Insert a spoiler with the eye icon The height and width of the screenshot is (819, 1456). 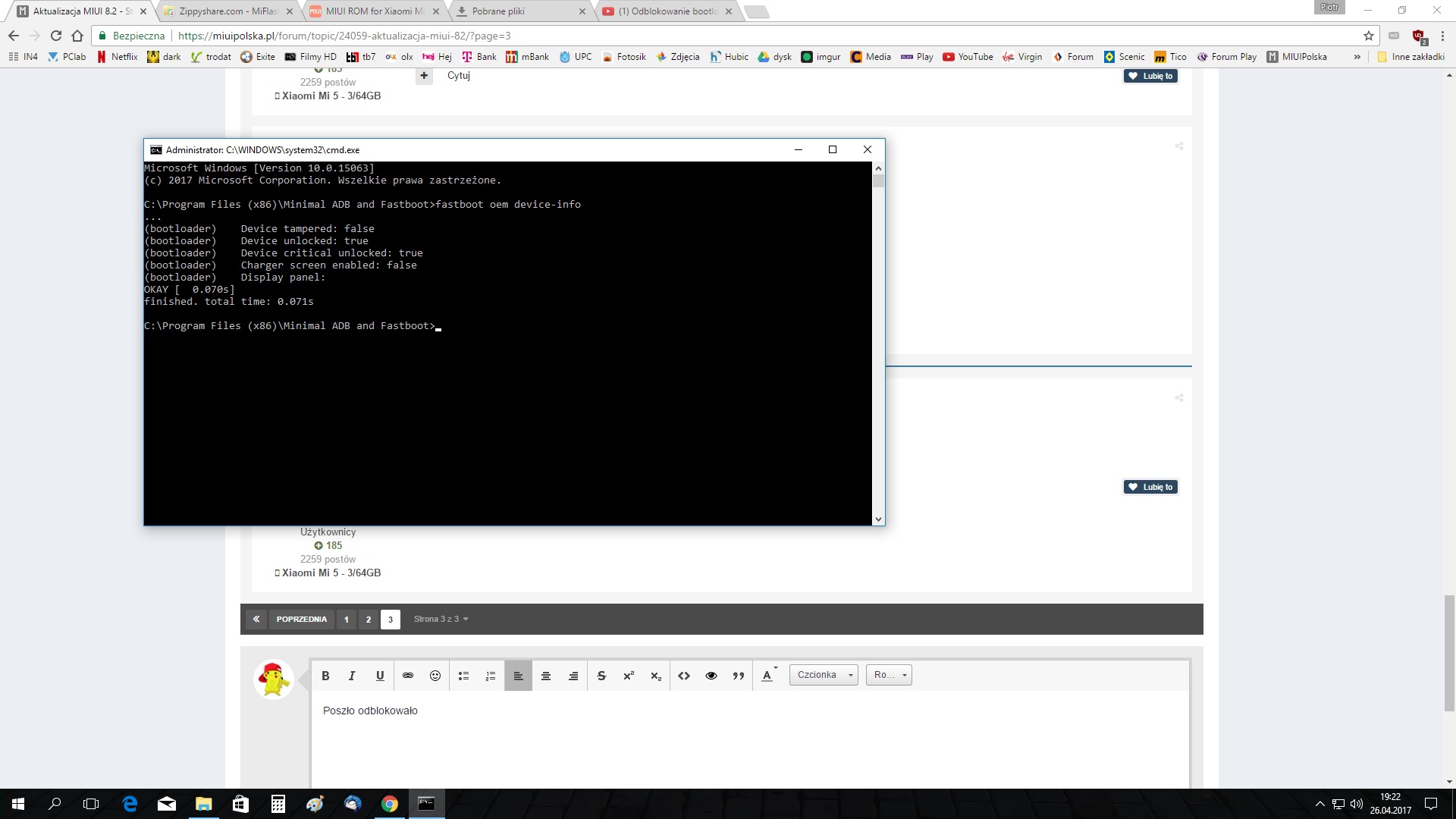711,676
